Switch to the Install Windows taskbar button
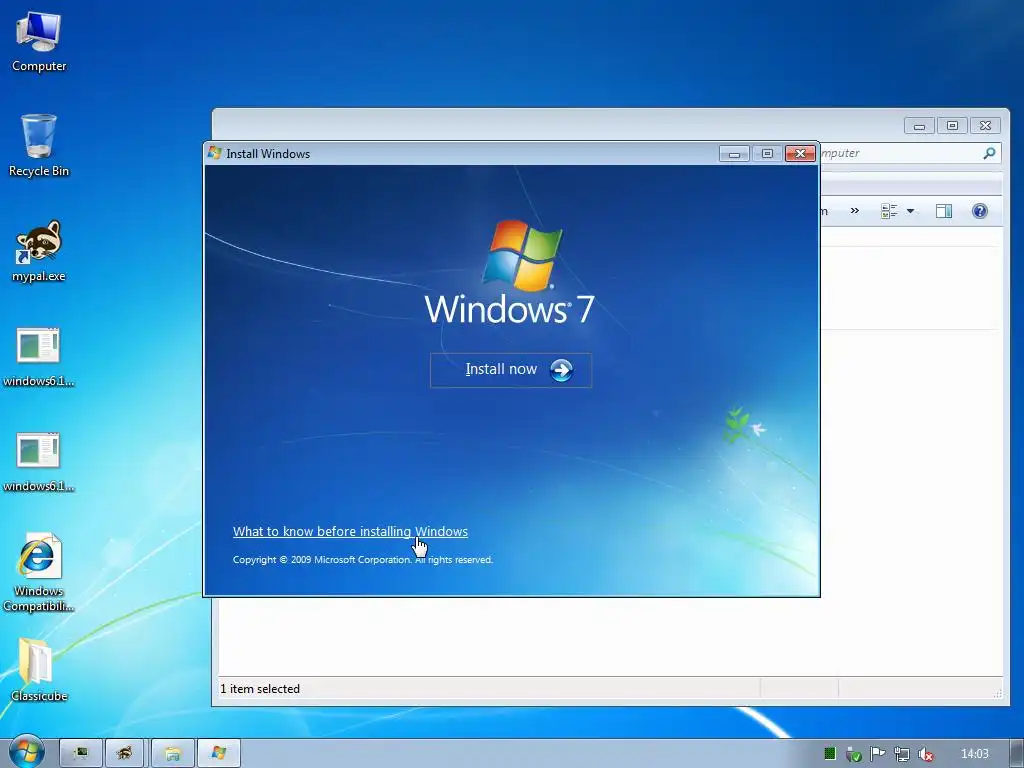This screenshot has height=768, width=1024. coord(219,754)
